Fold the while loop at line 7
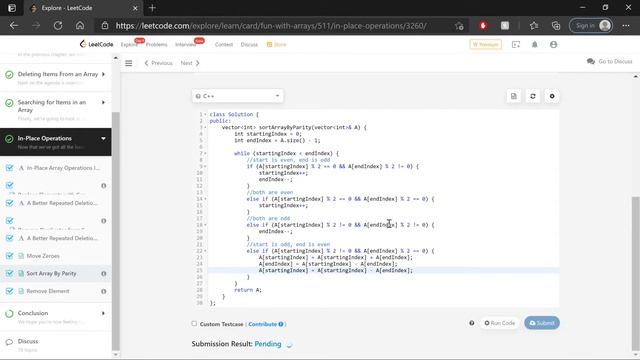Image resolution: width=640 pixels, height=360 pixels. (x=205, y=153)
